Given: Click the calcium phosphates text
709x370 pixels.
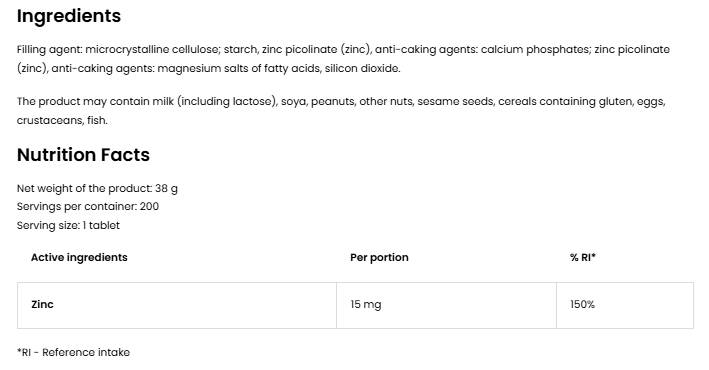Looking at the screenshot, I should 535,49.
